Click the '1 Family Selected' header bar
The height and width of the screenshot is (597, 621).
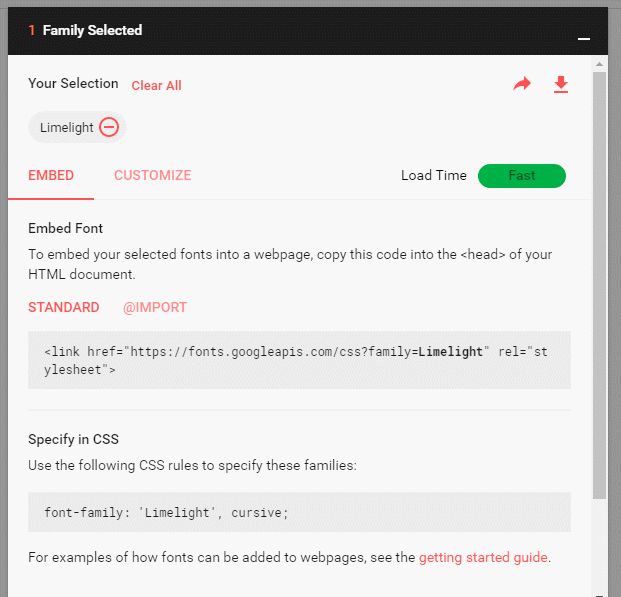tap(308, 31)
